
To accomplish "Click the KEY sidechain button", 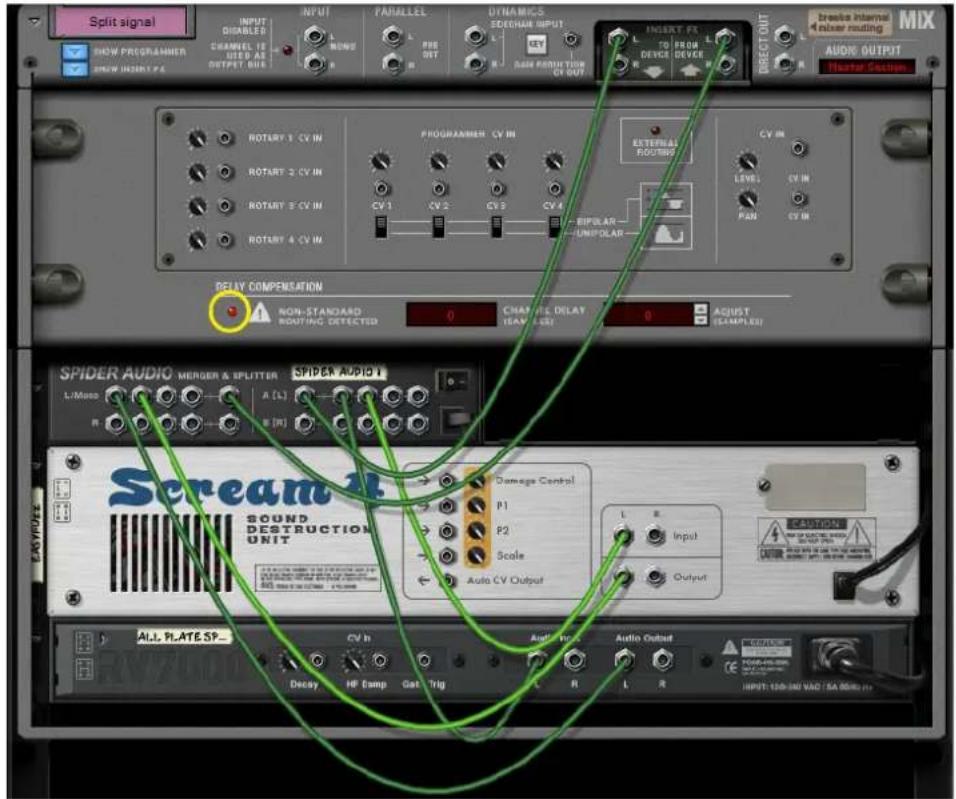I will [537, 44].
